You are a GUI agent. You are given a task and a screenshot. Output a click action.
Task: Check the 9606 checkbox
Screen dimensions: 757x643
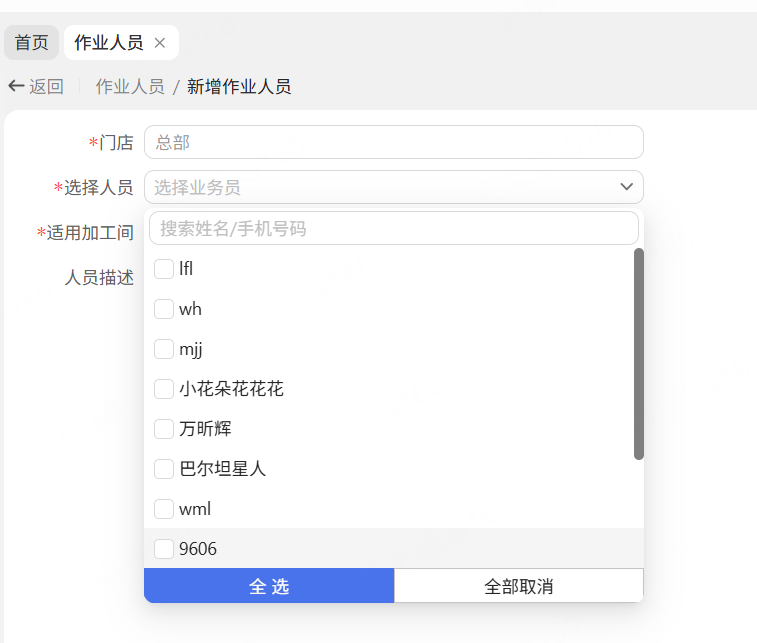click(164, 549)
